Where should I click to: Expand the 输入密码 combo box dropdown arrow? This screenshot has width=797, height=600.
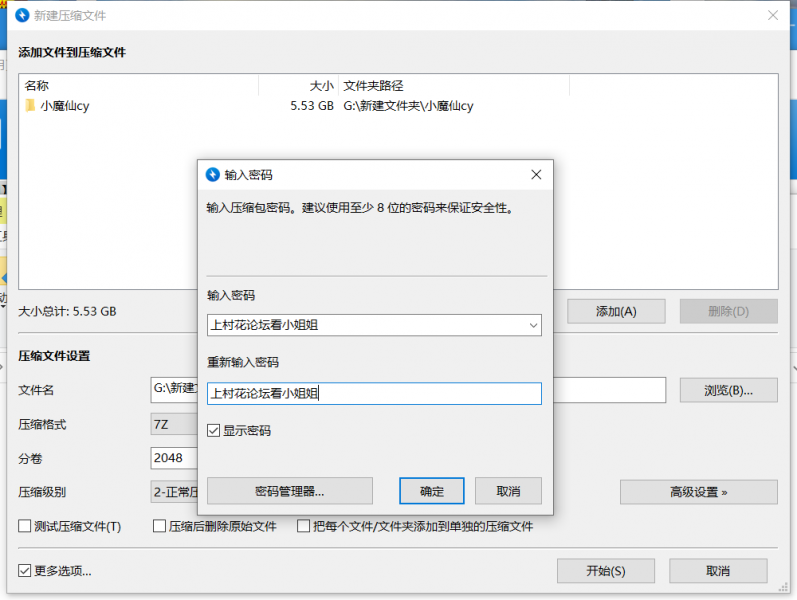click(532, 325)
